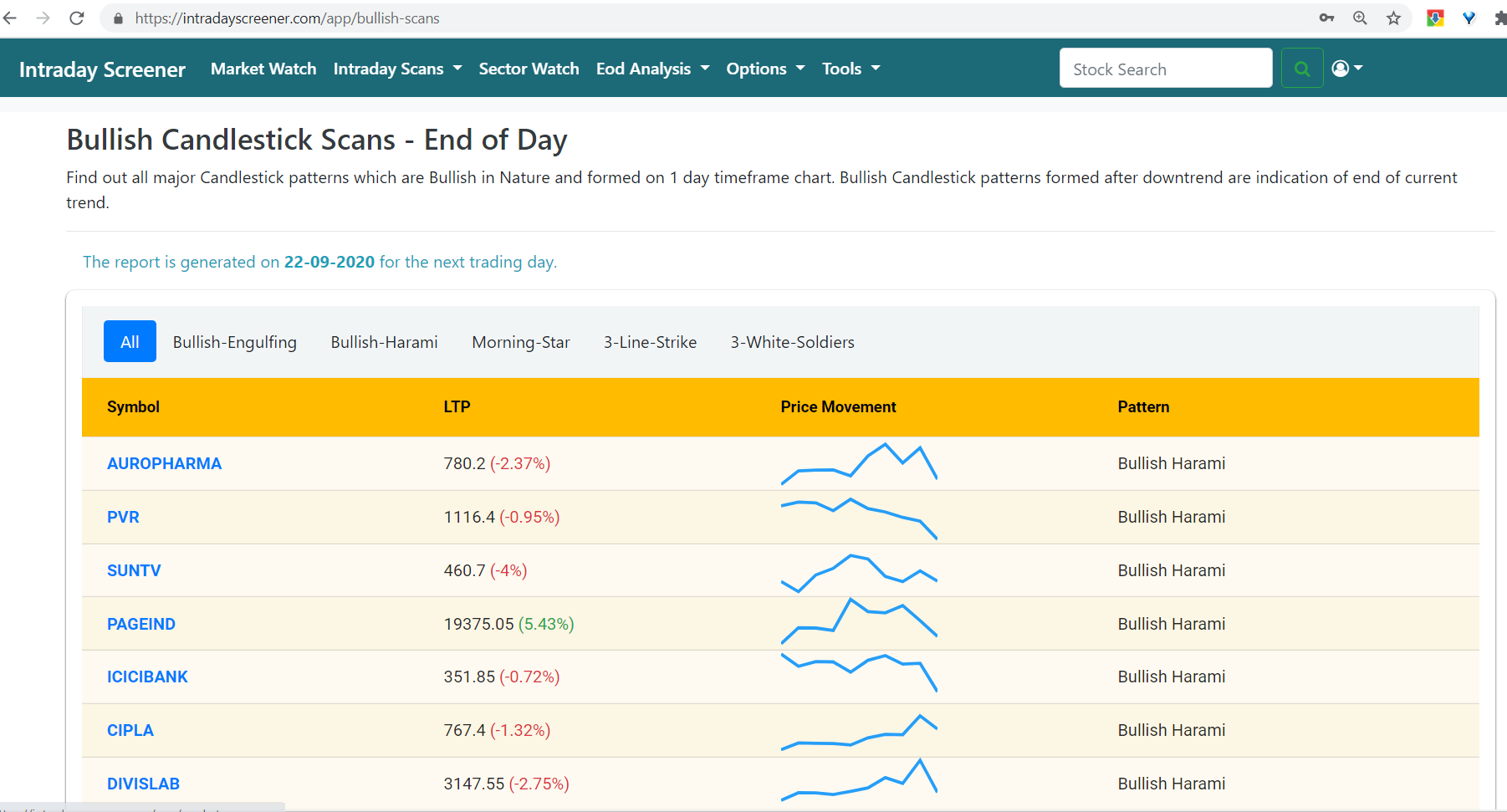Click the LTP column header

click(457, 406)
